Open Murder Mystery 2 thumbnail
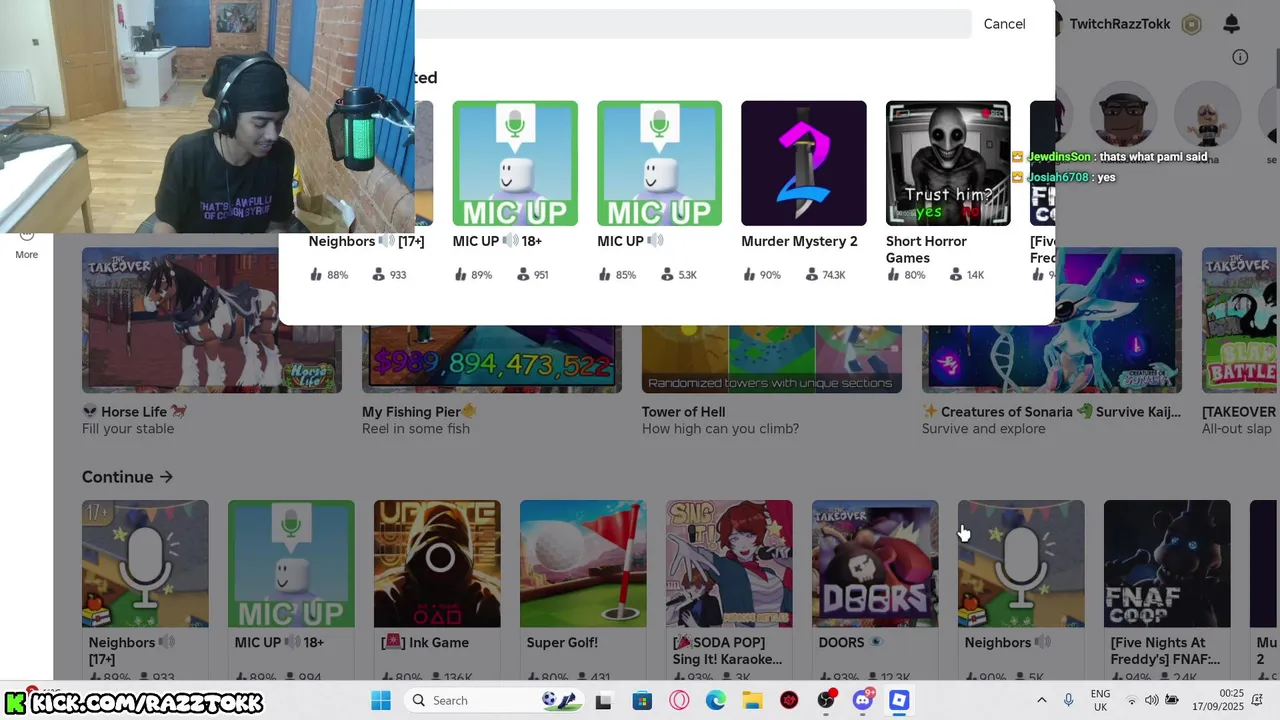Screen dimensions: 1280x720 point(804,163)
